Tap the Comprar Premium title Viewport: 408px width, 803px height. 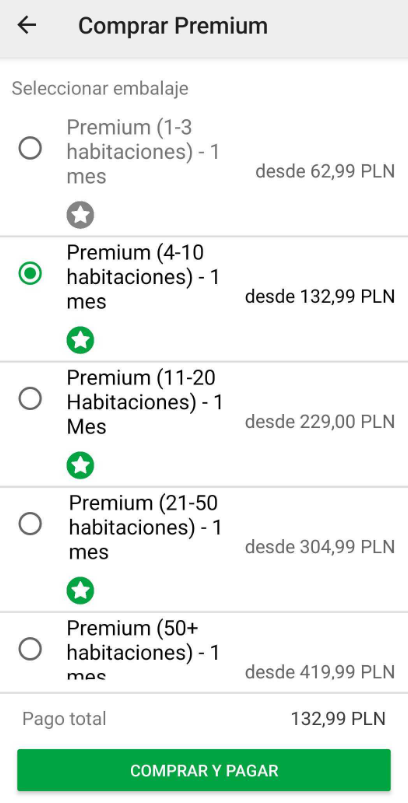coord(173,26)
